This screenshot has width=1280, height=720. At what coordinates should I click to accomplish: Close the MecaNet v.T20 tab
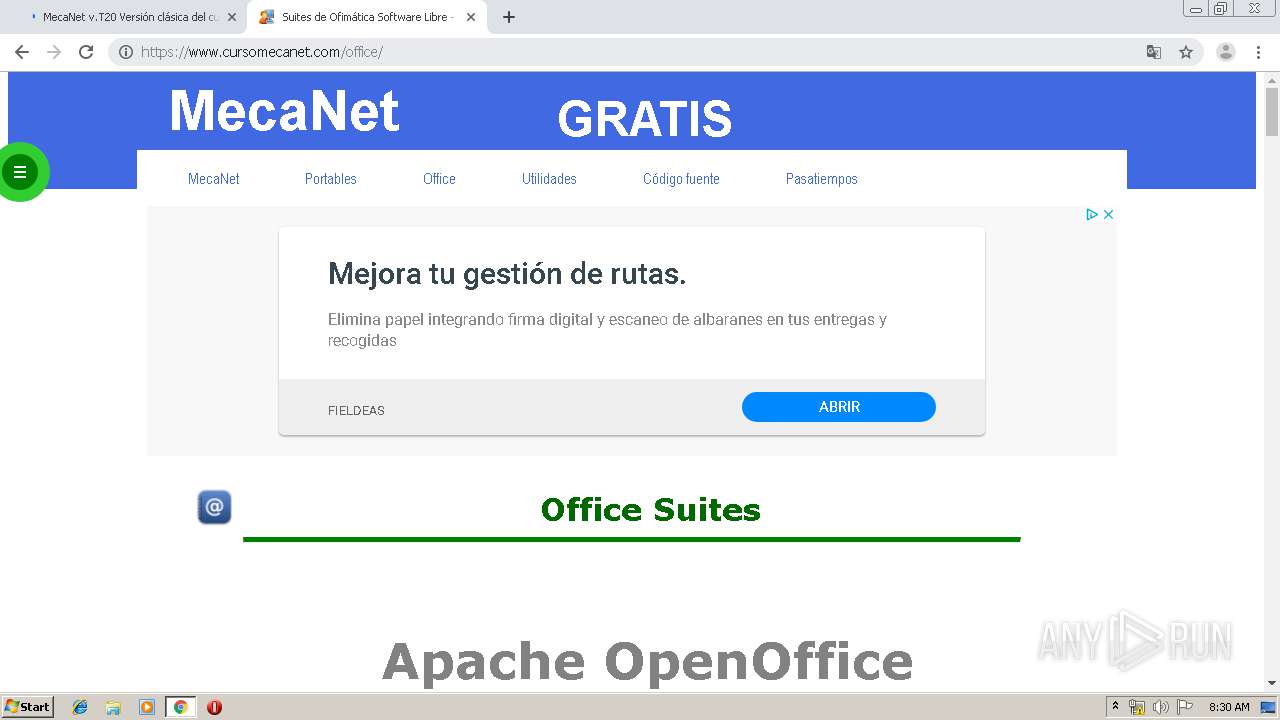pyautogui.click(x=232, y=17)
